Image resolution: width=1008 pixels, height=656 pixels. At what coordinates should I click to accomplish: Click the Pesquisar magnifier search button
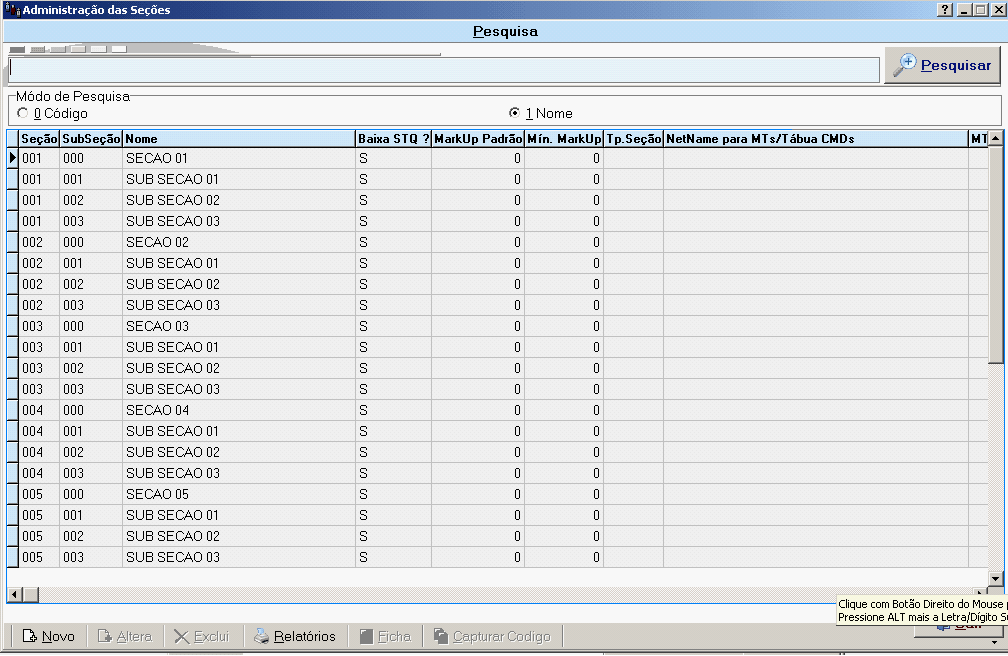pyautogui.click(x=942, y=66)
